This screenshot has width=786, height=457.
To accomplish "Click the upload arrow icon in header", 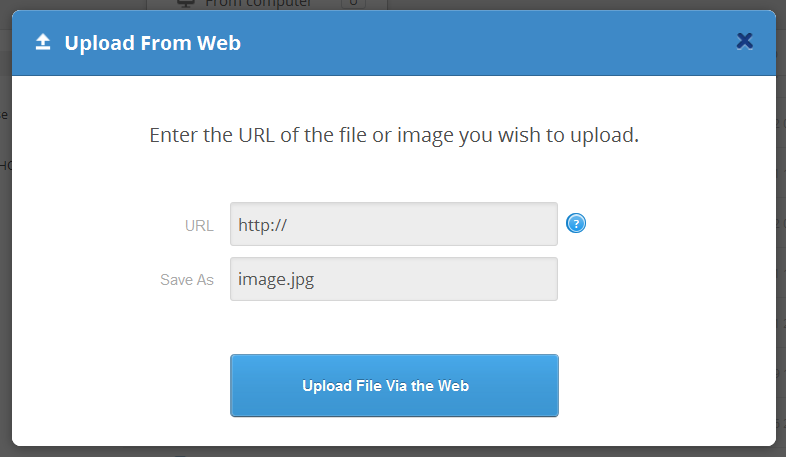I will (x=42, y=42).
